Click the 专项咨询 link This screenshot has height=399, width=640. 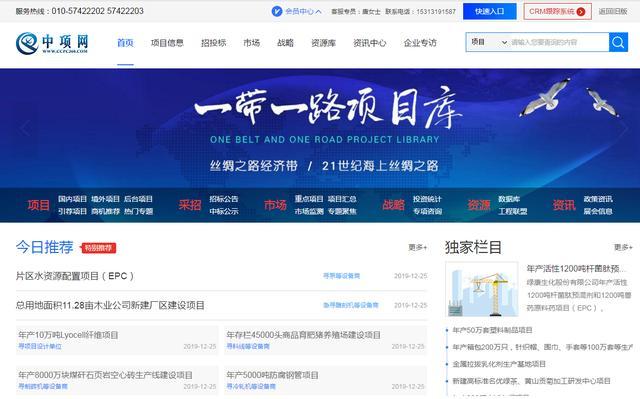[427, 211]
